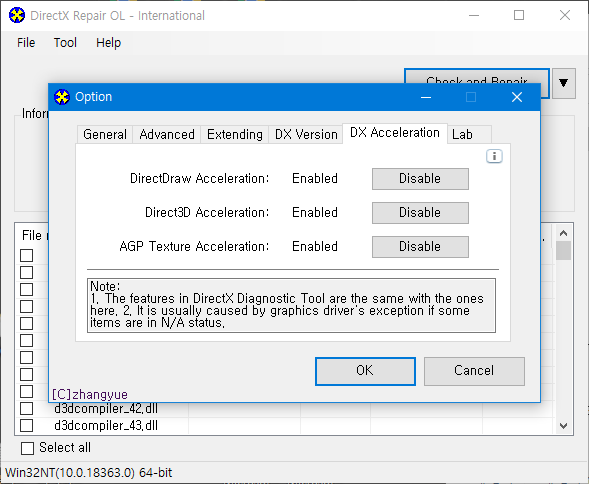Click the DirectX Repair main window icon
Screen dimensions: 589x484
coord(17,15)
